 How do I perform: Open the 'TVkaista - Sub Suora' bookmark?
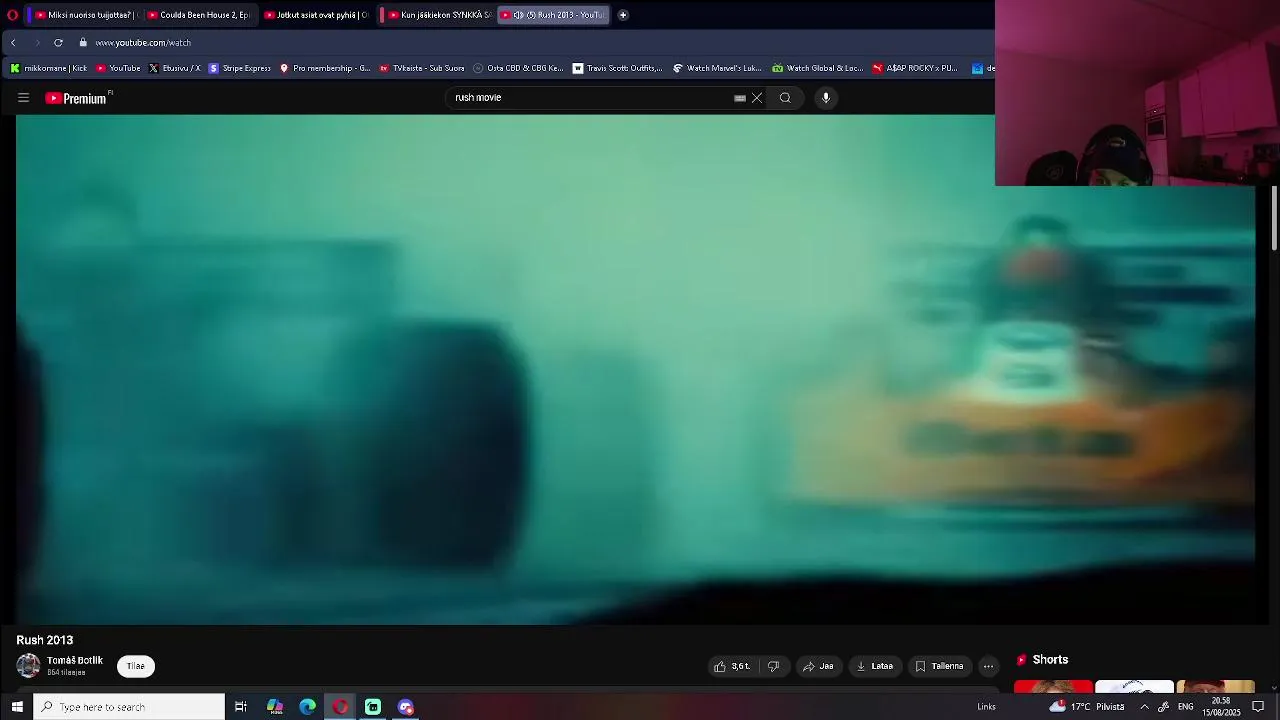point(421,68)
